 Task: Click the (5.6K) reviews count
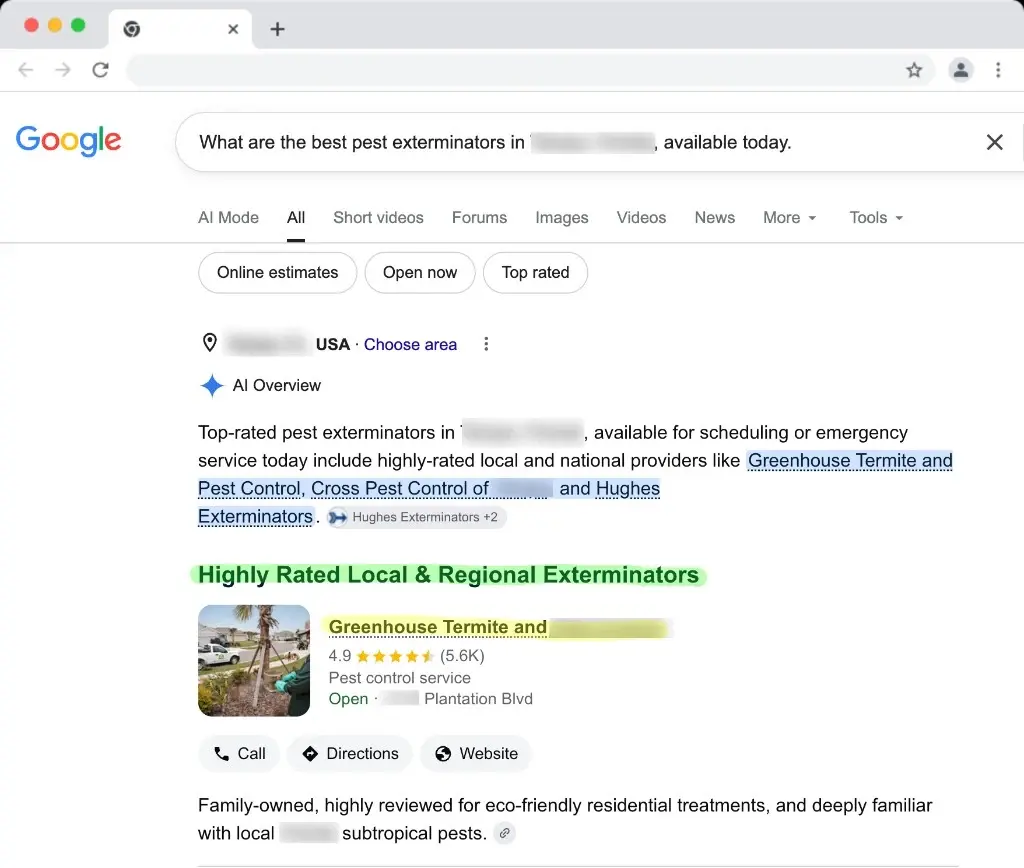tap(462, 656)
